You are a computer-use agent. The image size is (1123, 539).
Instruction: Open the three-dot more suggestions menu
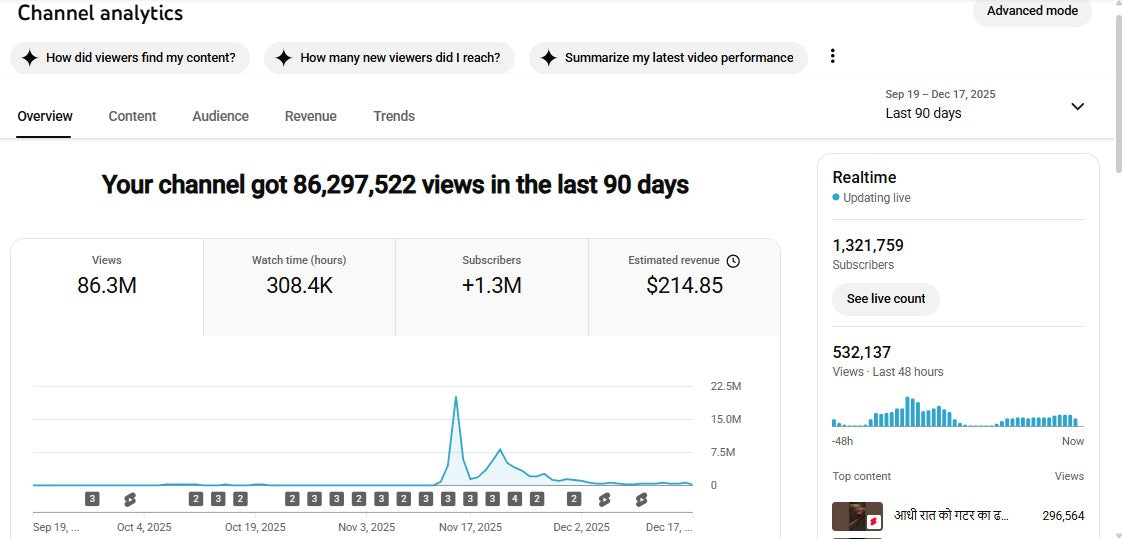coord(832,57)
